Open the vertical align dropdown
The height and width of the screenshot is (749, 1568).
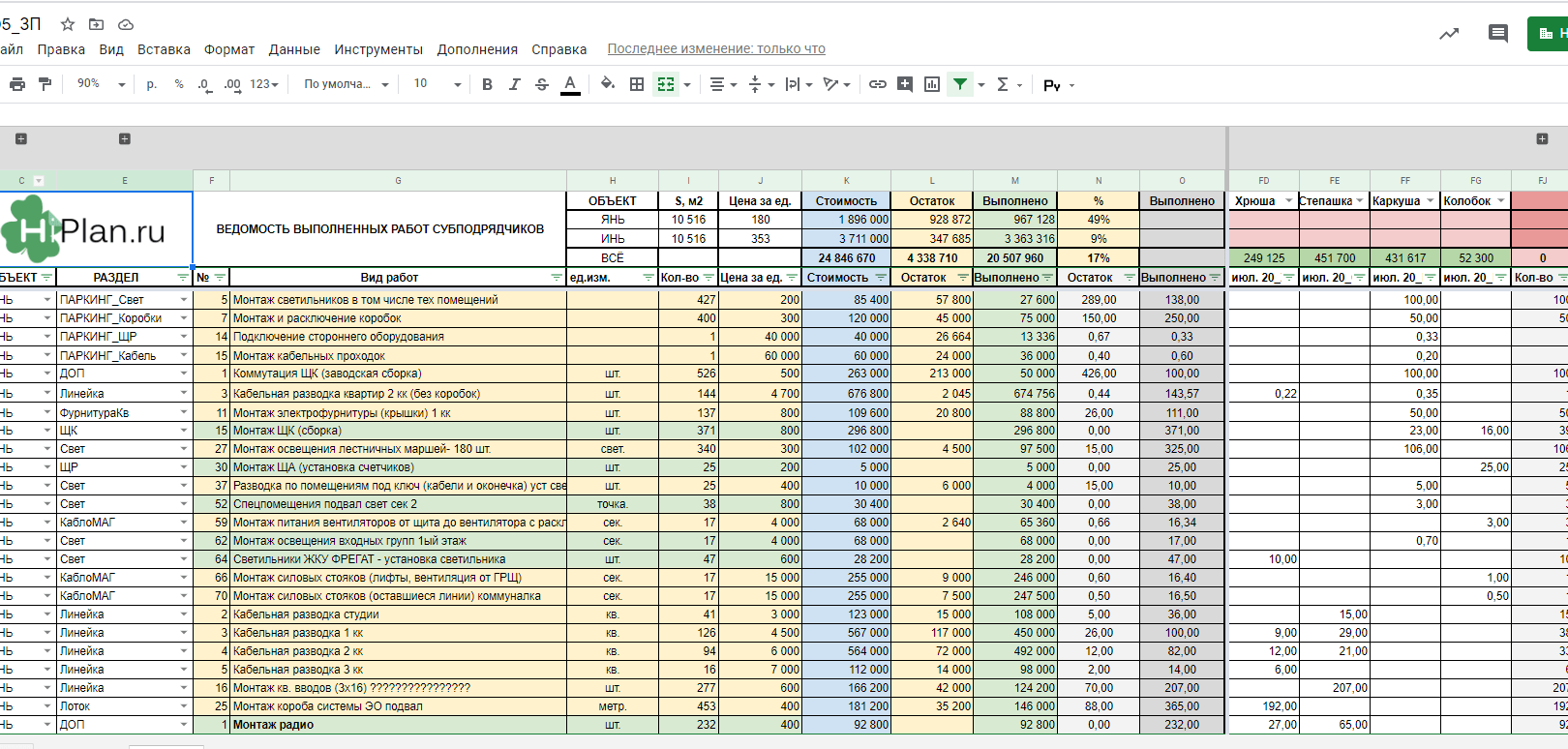(762, 84)
